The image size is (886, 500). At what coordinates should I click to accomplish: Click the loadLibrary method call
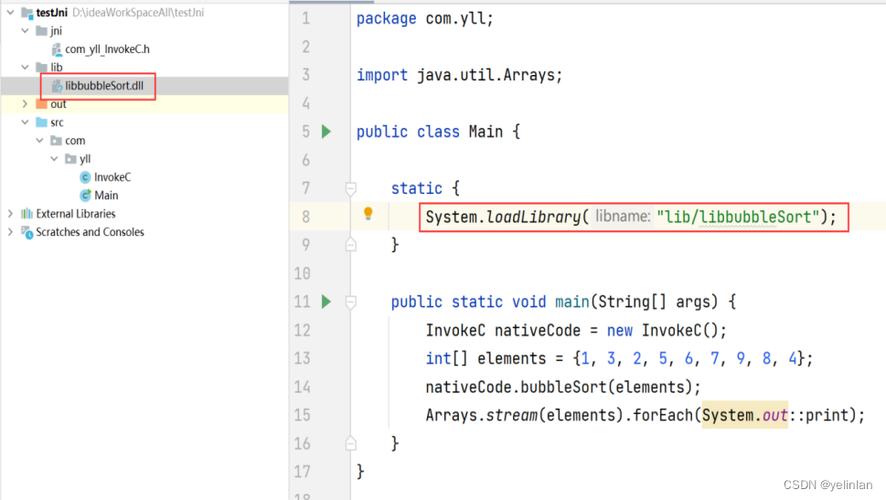[533, 217]
